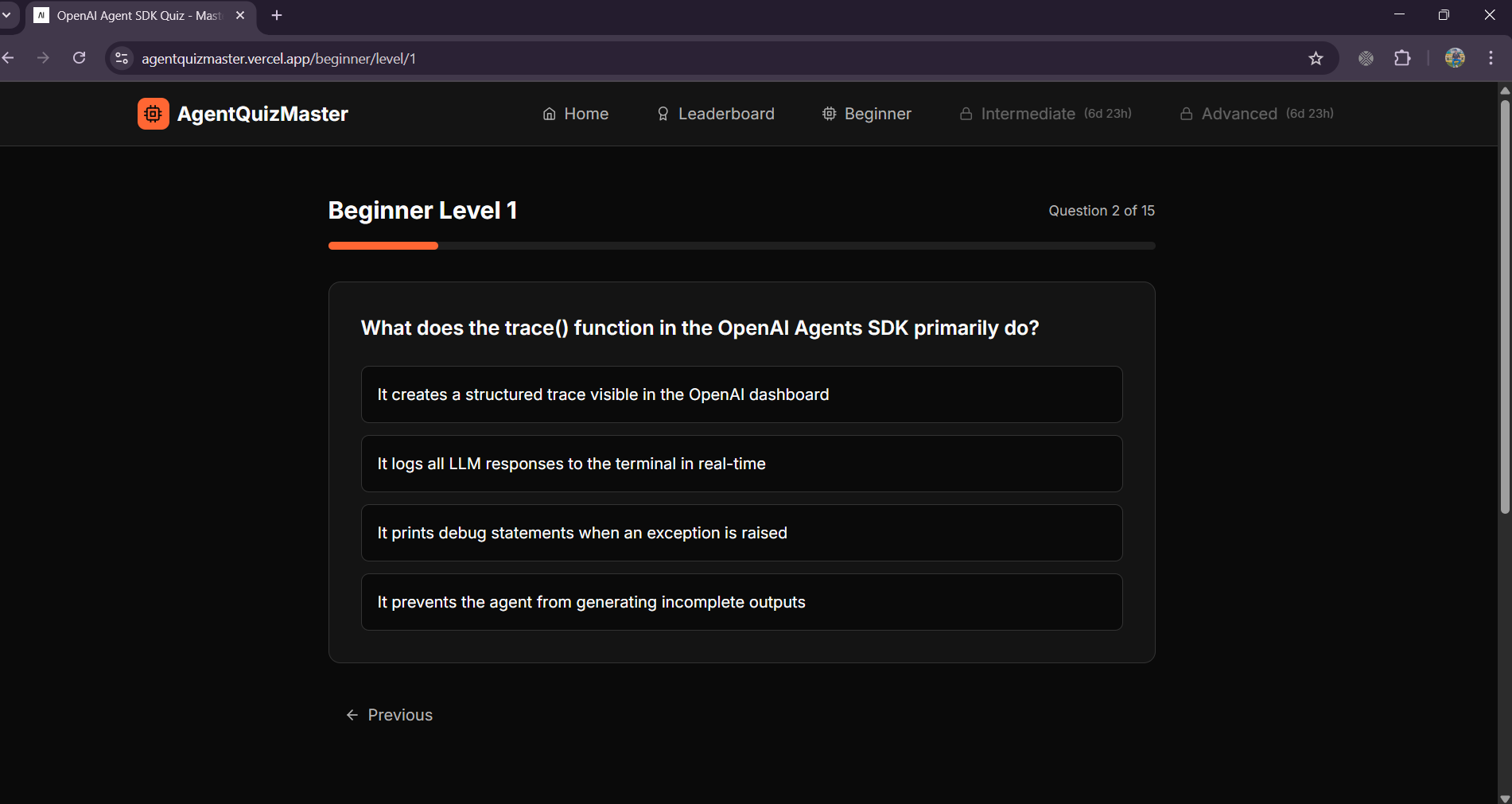Bookmark this page with the star
This screenshot has height=804, width=1512.
pos(1316,58)
